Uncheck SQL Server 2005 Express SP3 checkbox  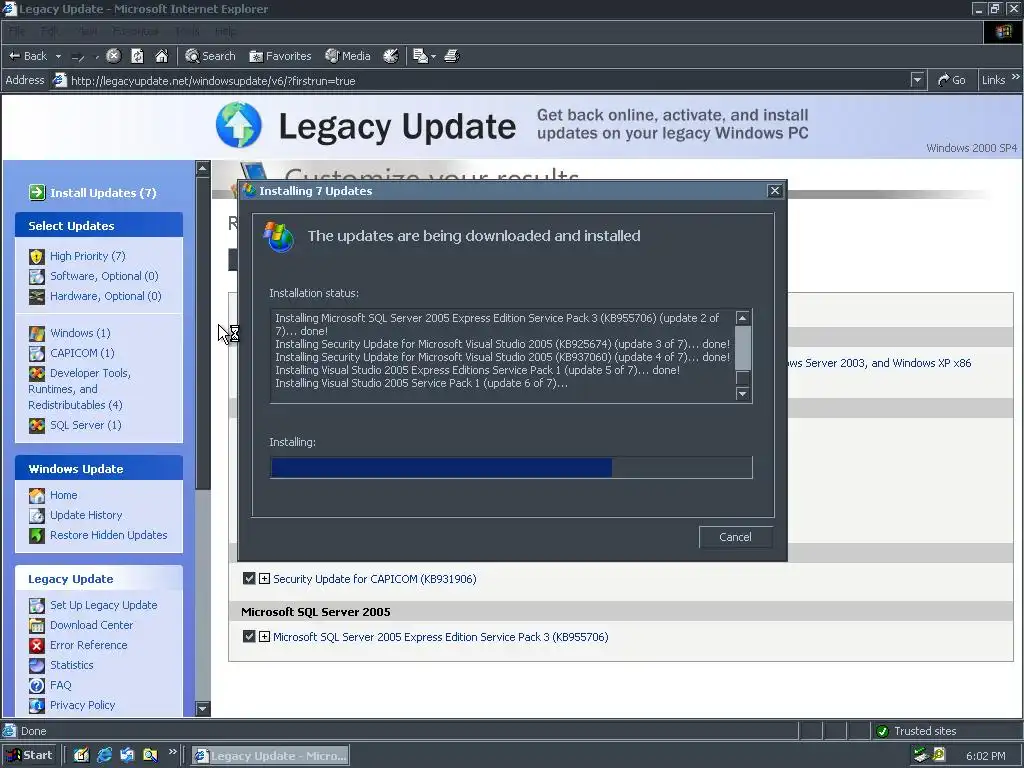coord(249,636)
